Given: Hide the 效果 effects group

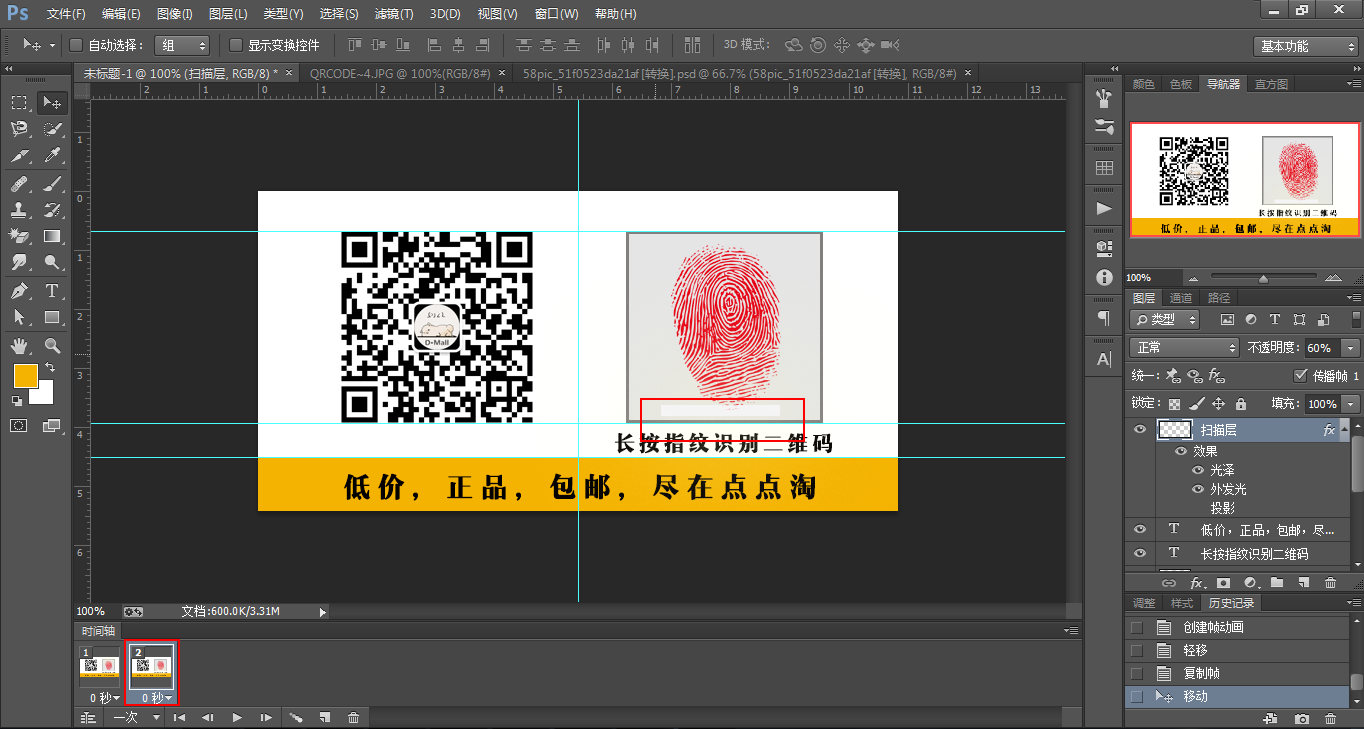Looking at the screenshot, I should tap(1181, 451).
